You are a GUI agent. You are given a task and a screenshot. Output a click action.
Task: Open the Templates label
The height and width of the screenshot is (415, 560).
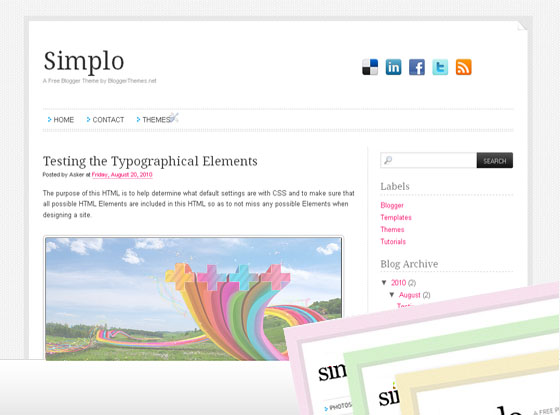click(396, 218)
